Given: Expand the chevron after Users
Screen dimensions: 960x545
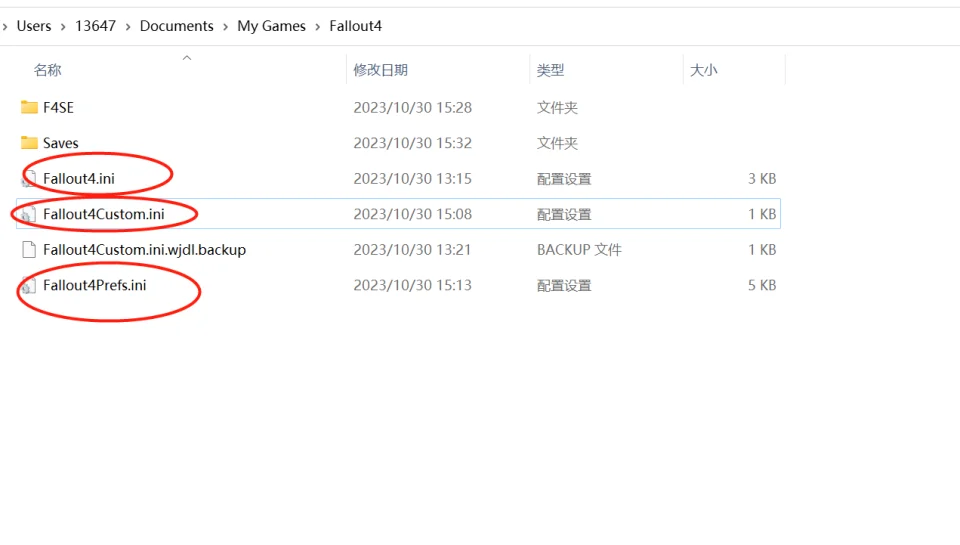Looking at the screenshot, I should (63, 26).
